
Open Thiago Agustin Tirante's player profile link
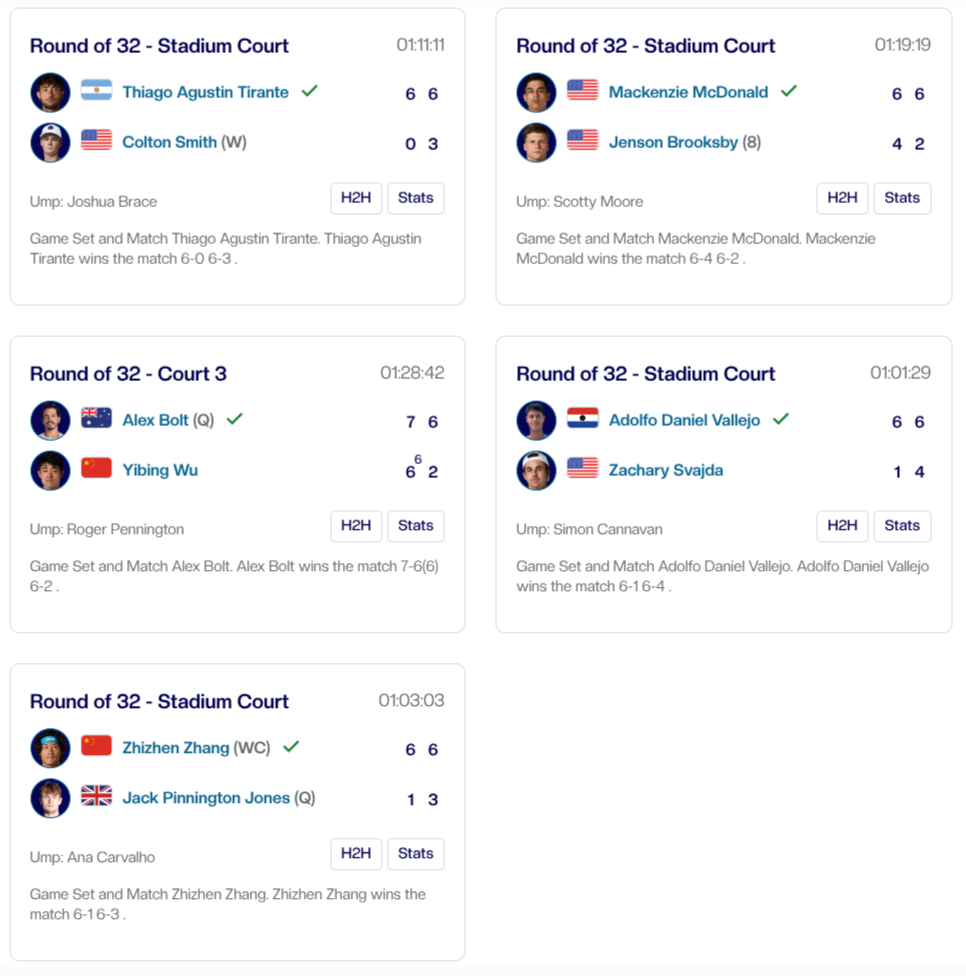pyautogui.click(x=205, y=92)
